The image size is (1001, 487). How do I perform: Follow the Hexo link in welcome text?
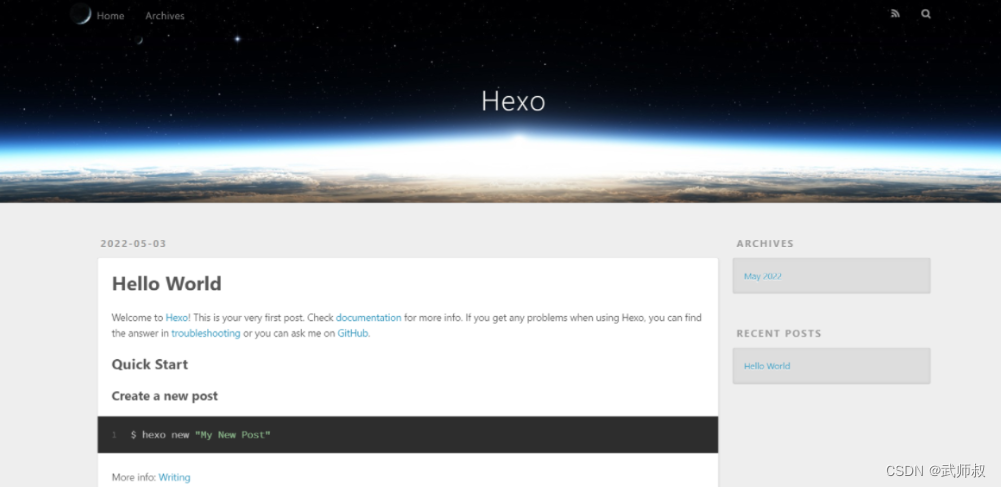(177, 317)
